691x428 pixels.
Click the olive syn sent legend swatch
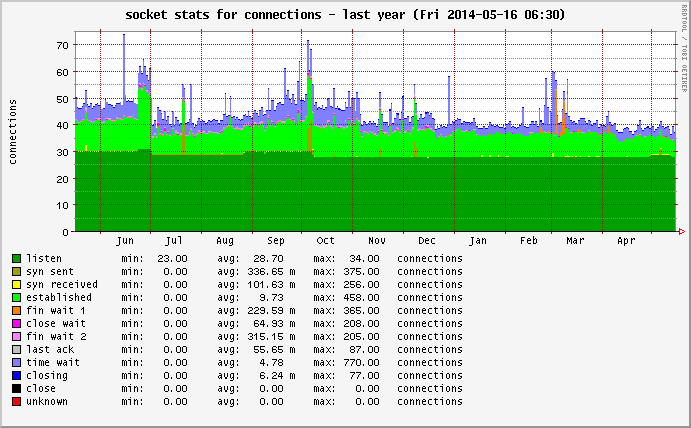tap(16, 271)
